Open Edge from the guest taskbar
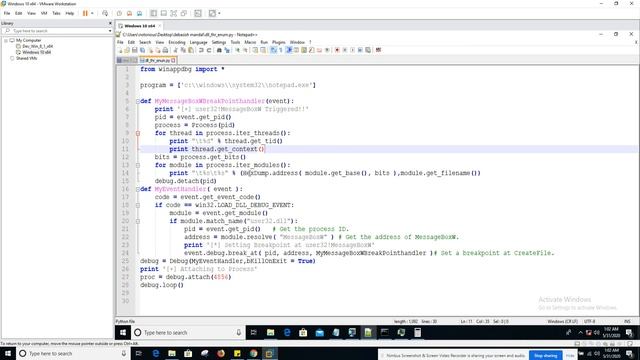 [x=287, y=333]
